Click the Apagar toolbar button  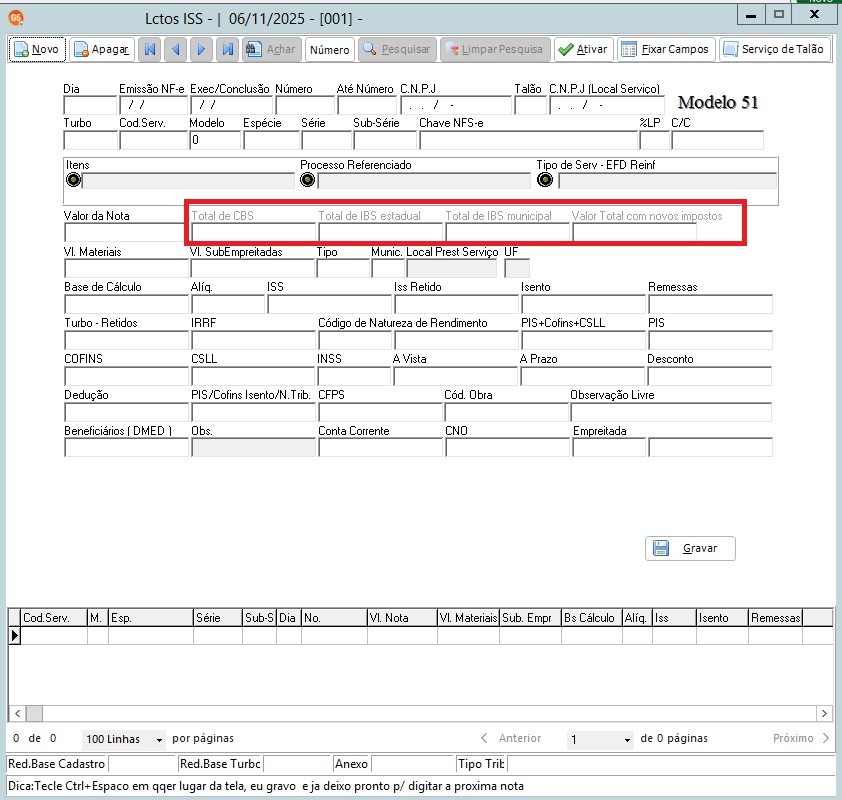(102, 49)
